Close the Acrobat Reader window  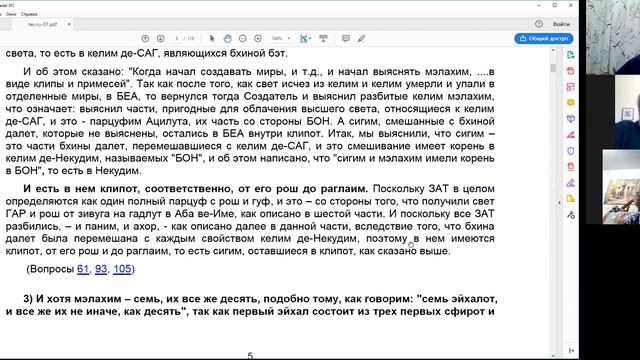point(571,5)
